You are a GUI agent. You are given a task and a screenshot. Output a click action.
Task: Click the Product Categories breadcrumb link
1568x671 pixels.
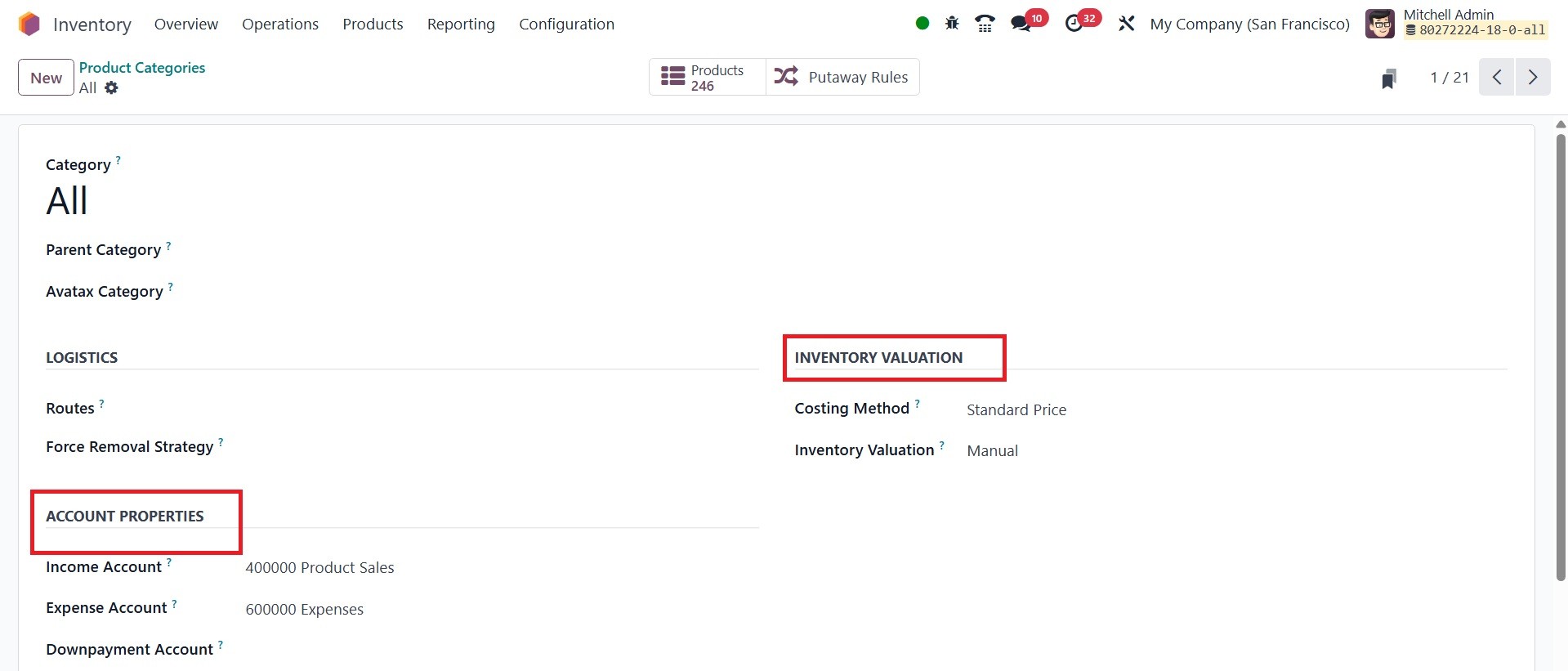pos(142,68)
